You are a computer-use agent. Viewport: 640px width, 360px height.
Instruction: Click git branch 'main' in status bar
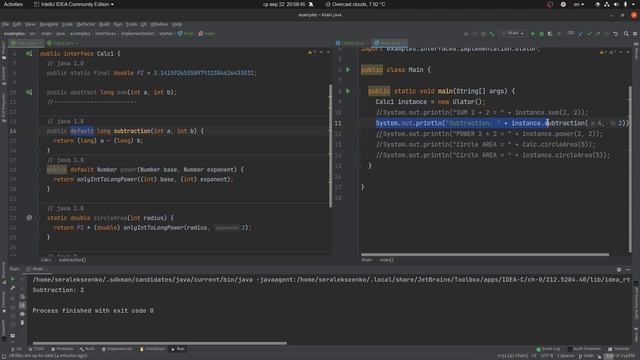tap(587, 356)
